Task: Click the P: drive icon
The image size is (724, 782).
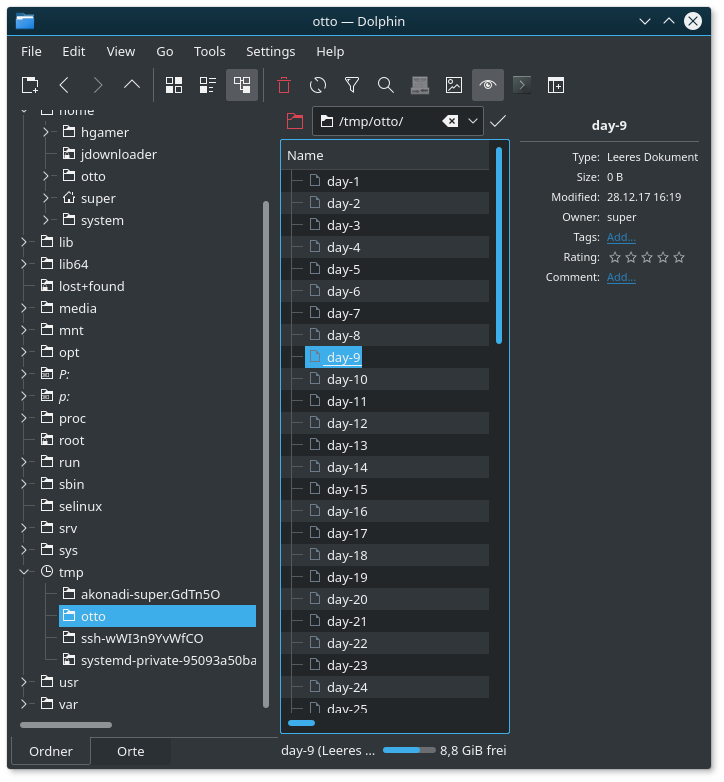Action: pos(47,374)
